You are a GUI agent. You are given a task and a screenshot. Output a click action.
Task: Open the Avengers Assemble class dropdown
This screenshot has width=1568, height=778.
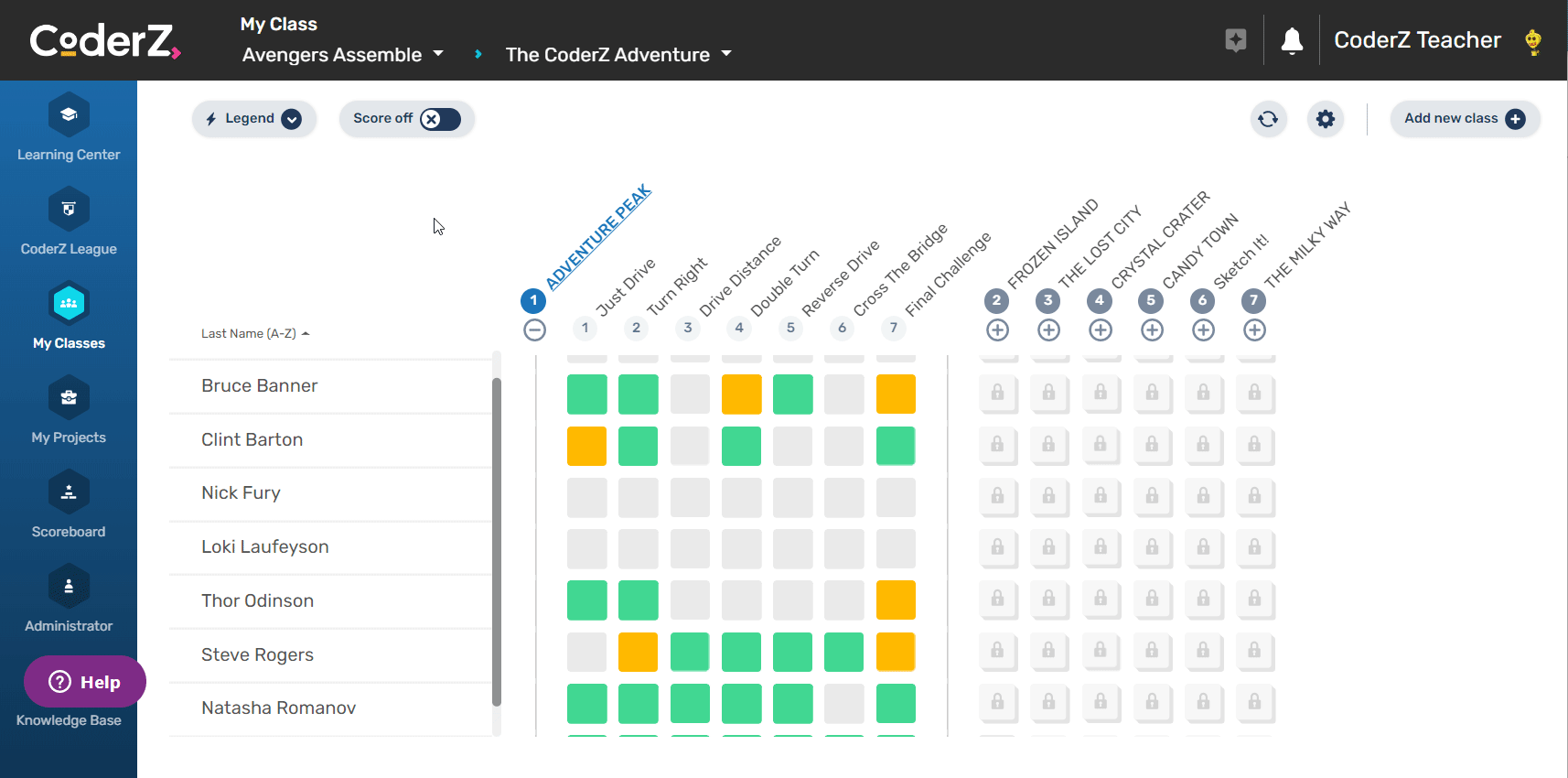(x=343, y=55)
